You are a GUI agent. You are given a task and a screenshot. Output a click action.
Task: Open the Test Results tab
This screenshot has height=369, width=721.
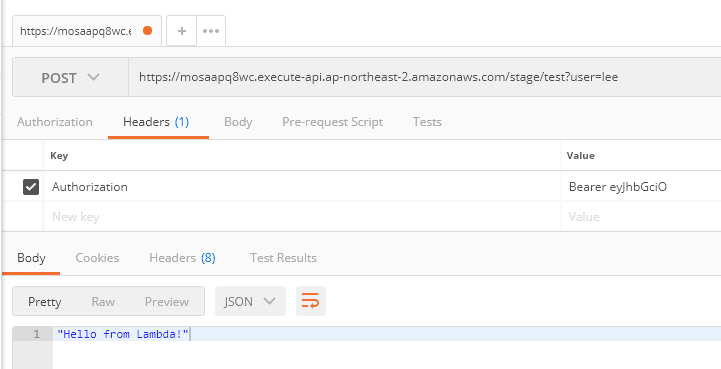tap(283, 258)
